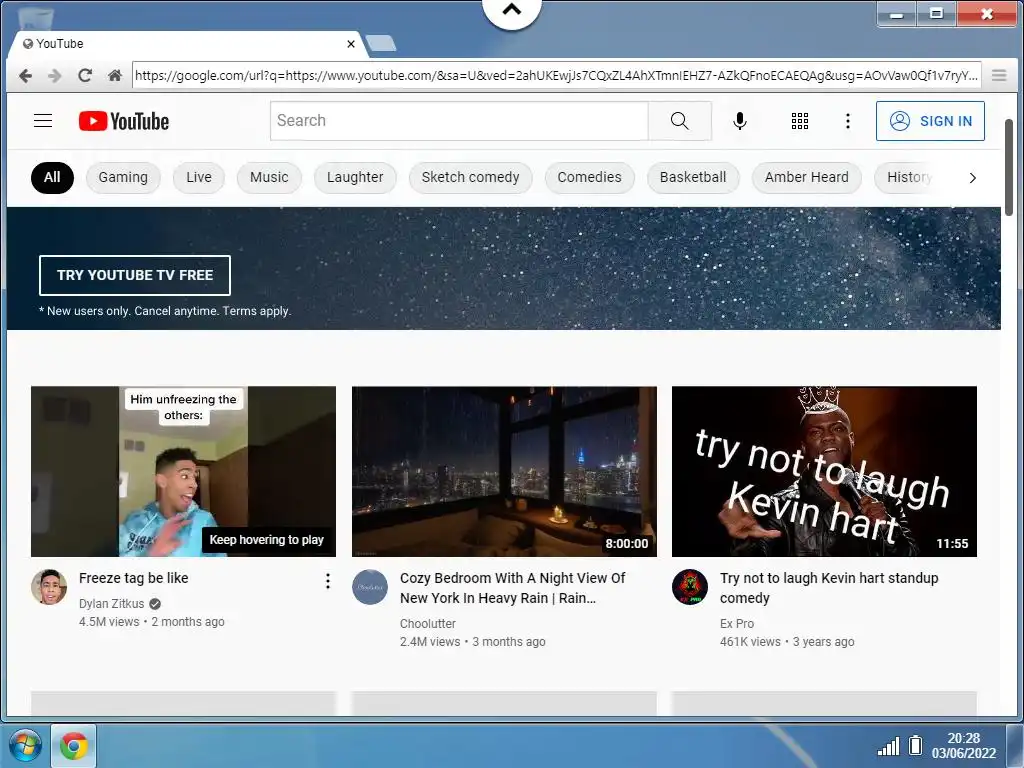The image size is (1024, 768).
Task: Select the Amber Heard chip
Action: [807, 178]
